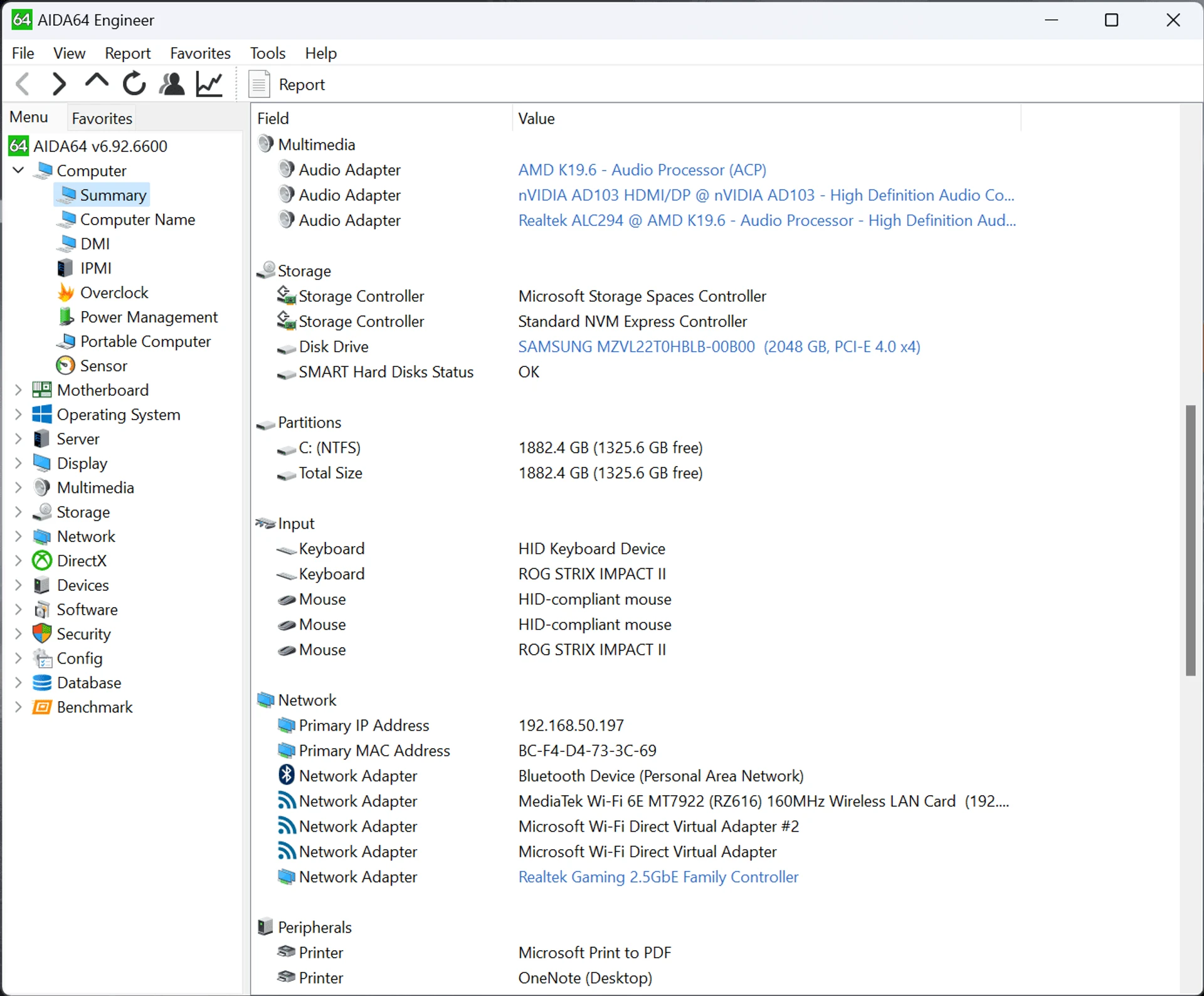Click the Power Management battery icon
The width and height of the screenshot is (1204, 996).
[66, 317]
